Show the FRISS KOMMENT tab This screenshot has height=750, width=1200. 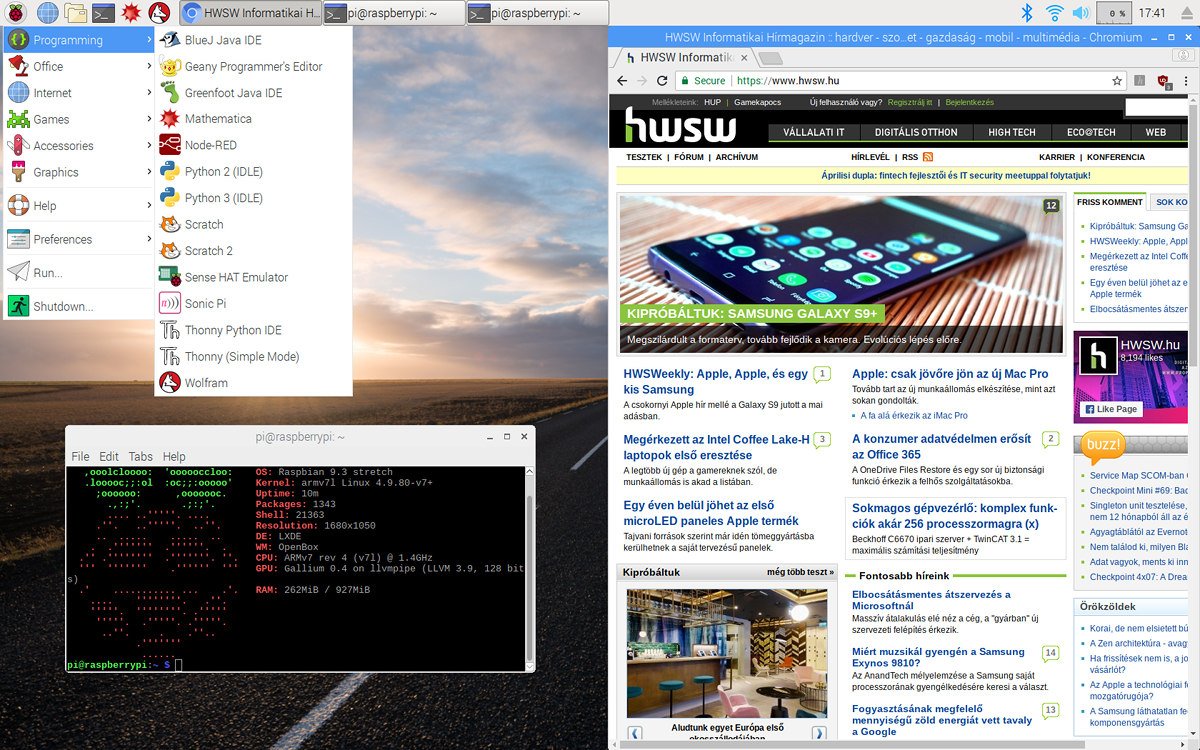pyautogui.click(x=1109, y=202)
